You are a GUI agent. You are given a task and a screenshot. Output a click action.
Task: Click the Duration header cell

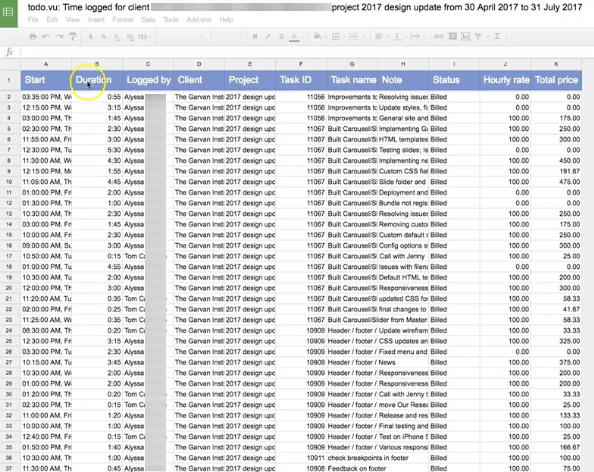97,80
